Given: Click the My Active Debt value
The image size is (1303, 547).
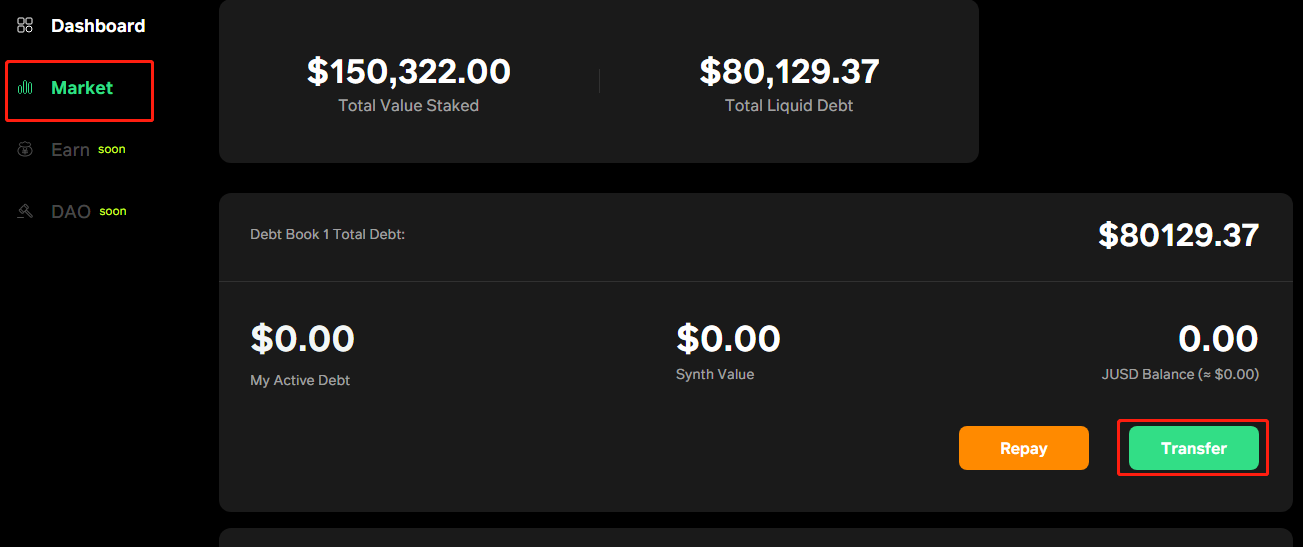Looking at the screenshot, I should 302,339.
